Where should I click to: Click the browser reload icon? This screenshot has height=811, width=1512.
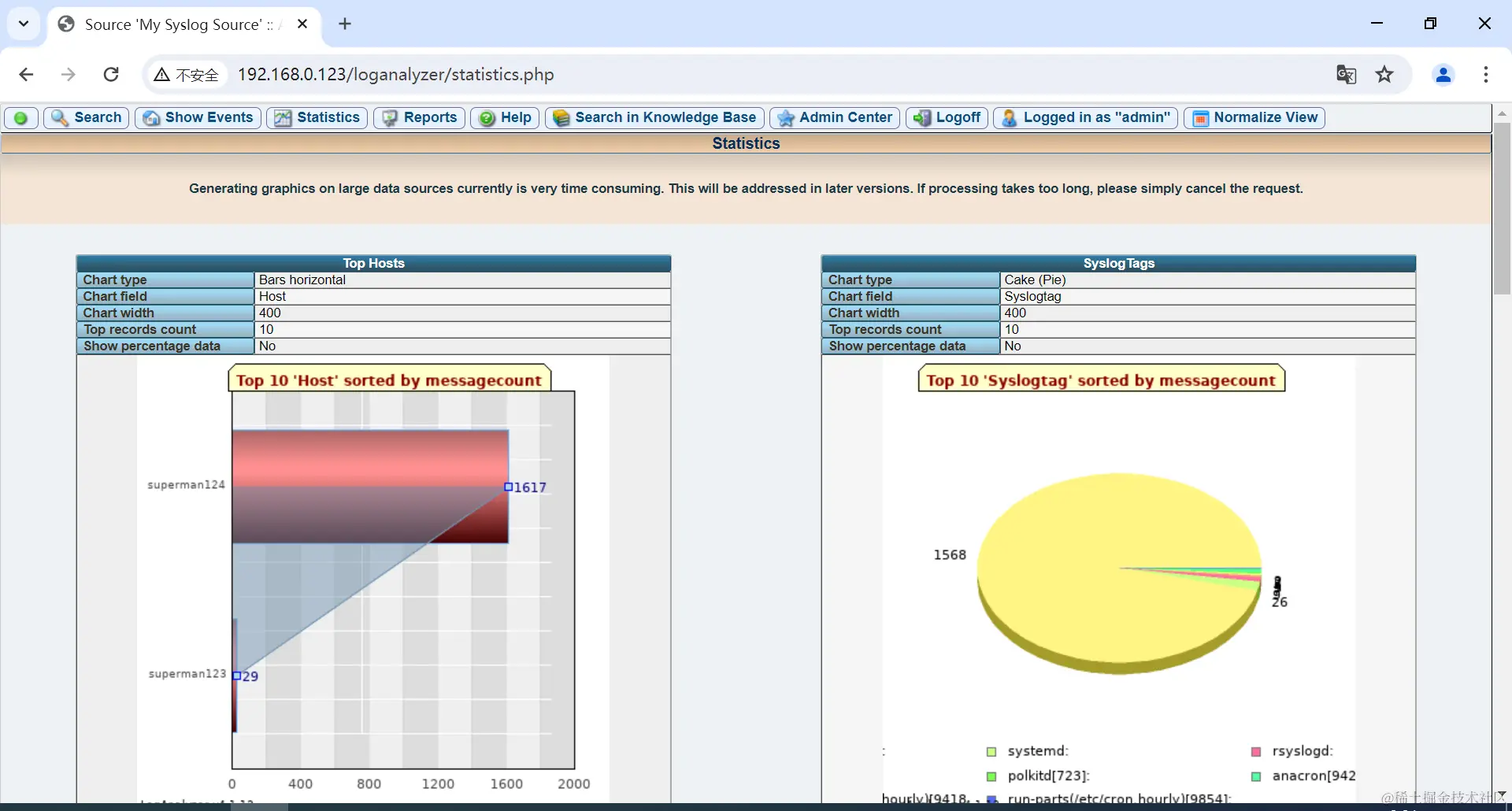pyautogui.click(x=111, y=75)
